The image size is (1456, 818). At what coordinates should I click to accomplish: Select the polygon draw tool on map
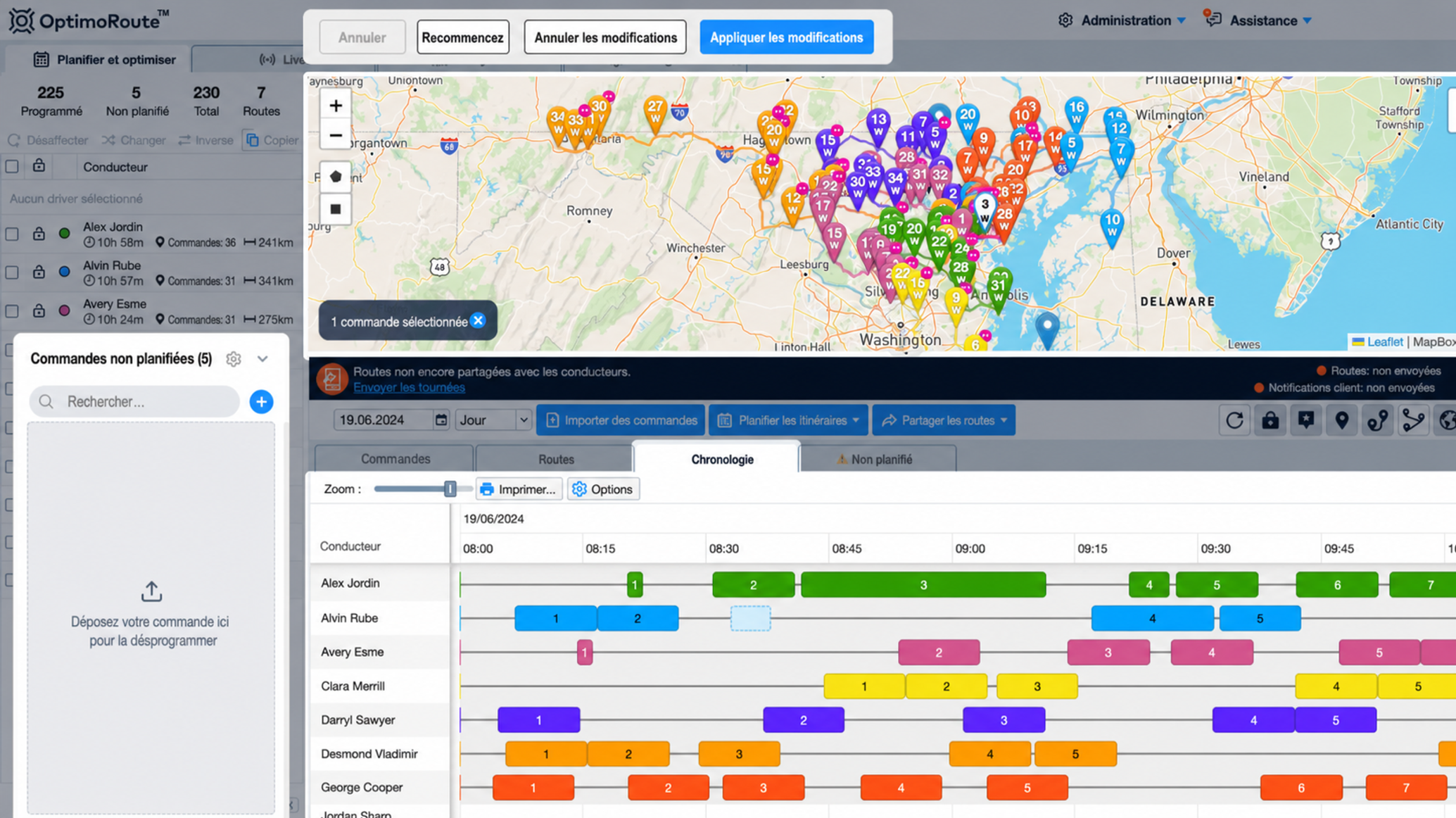click(336, 177)
